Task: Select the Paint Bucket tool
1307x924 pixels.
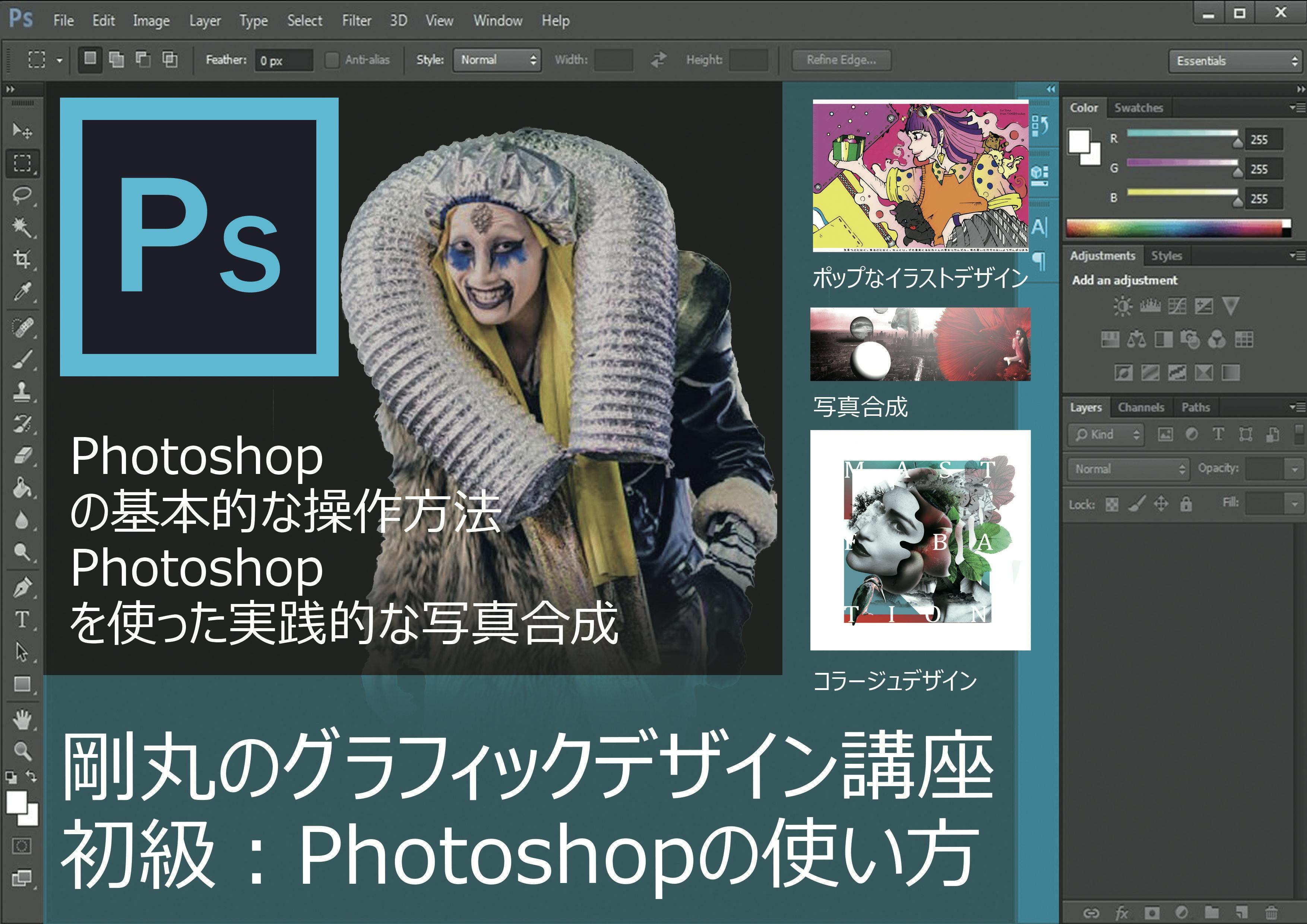Action: click(22, 488)
